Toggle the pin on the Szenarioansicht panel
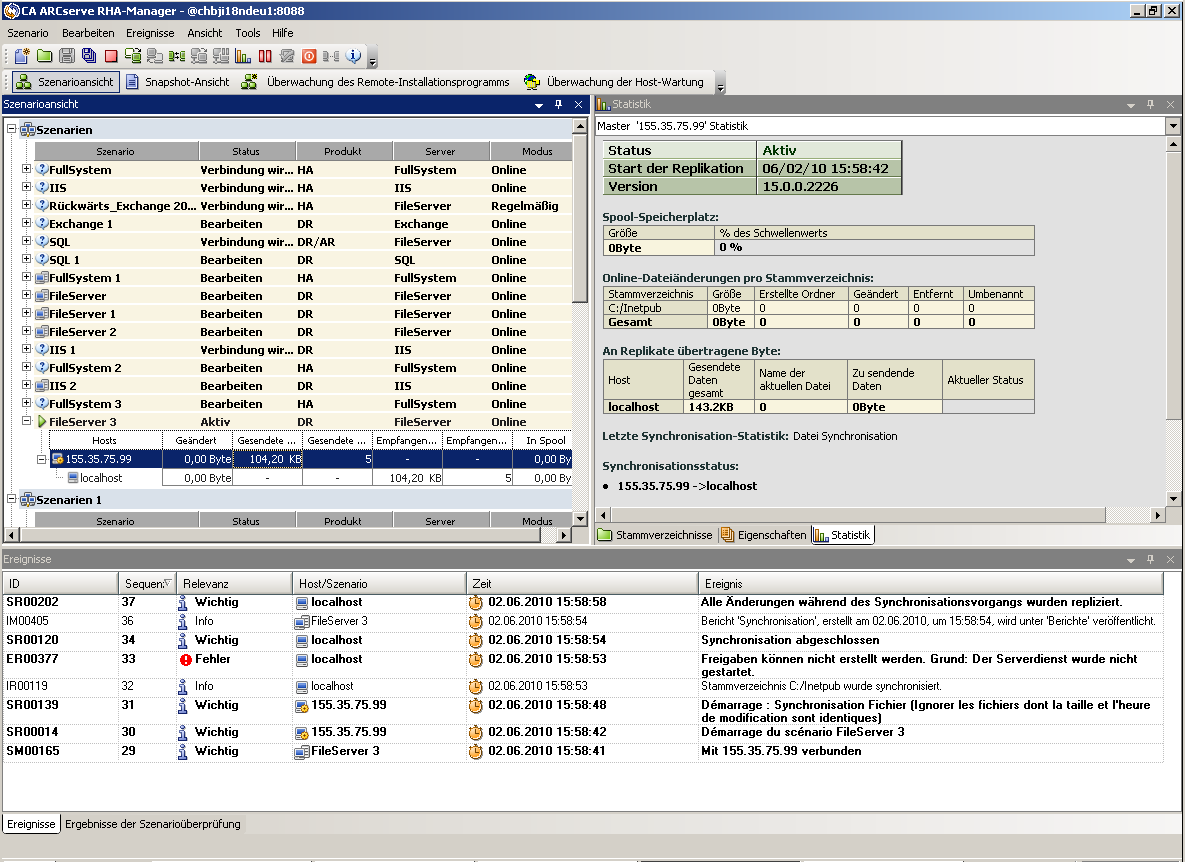This screenshot has width=1185, height=862. point(560,104)
